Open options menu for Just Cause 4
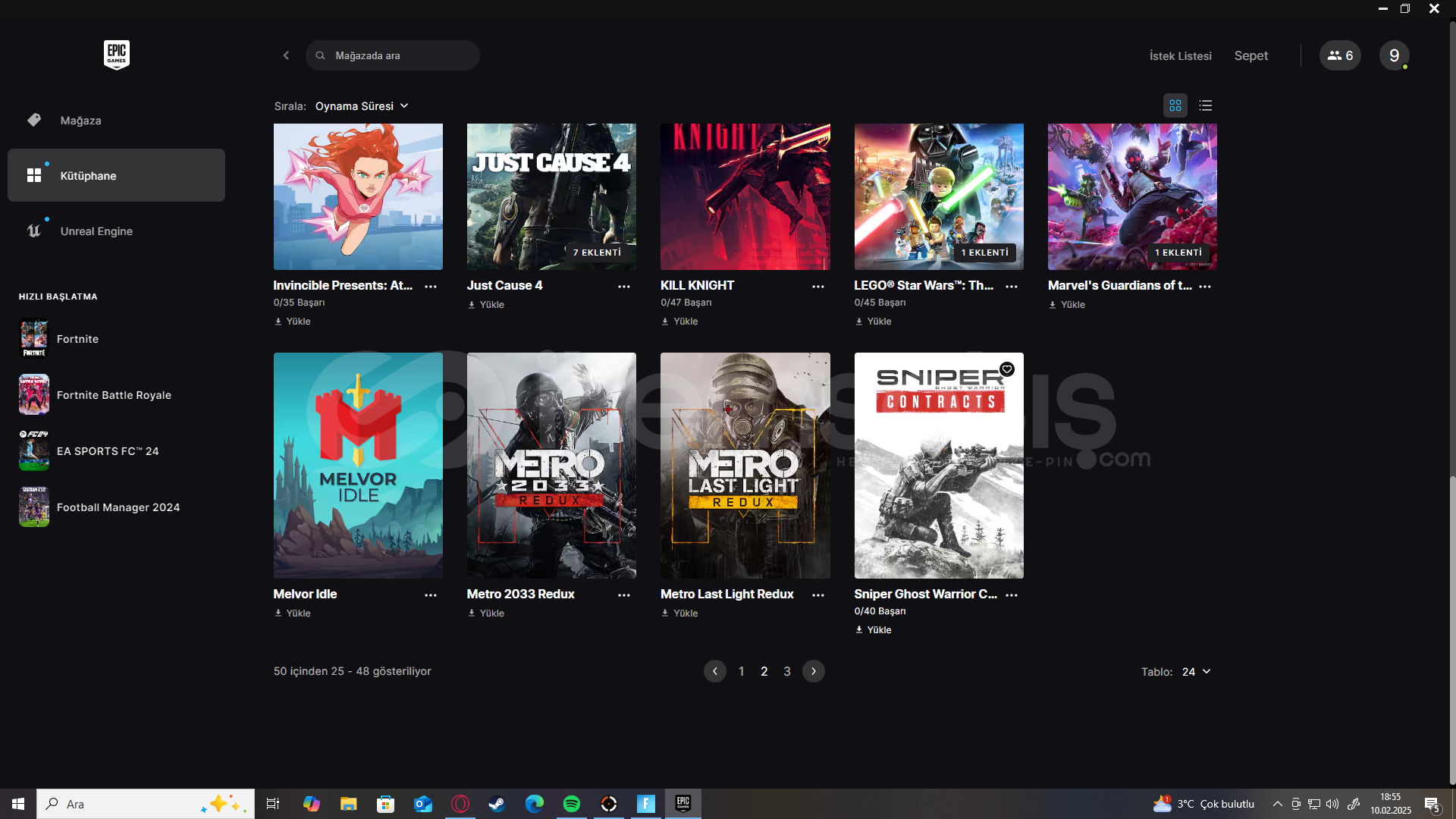 click(x=624, y=286)
